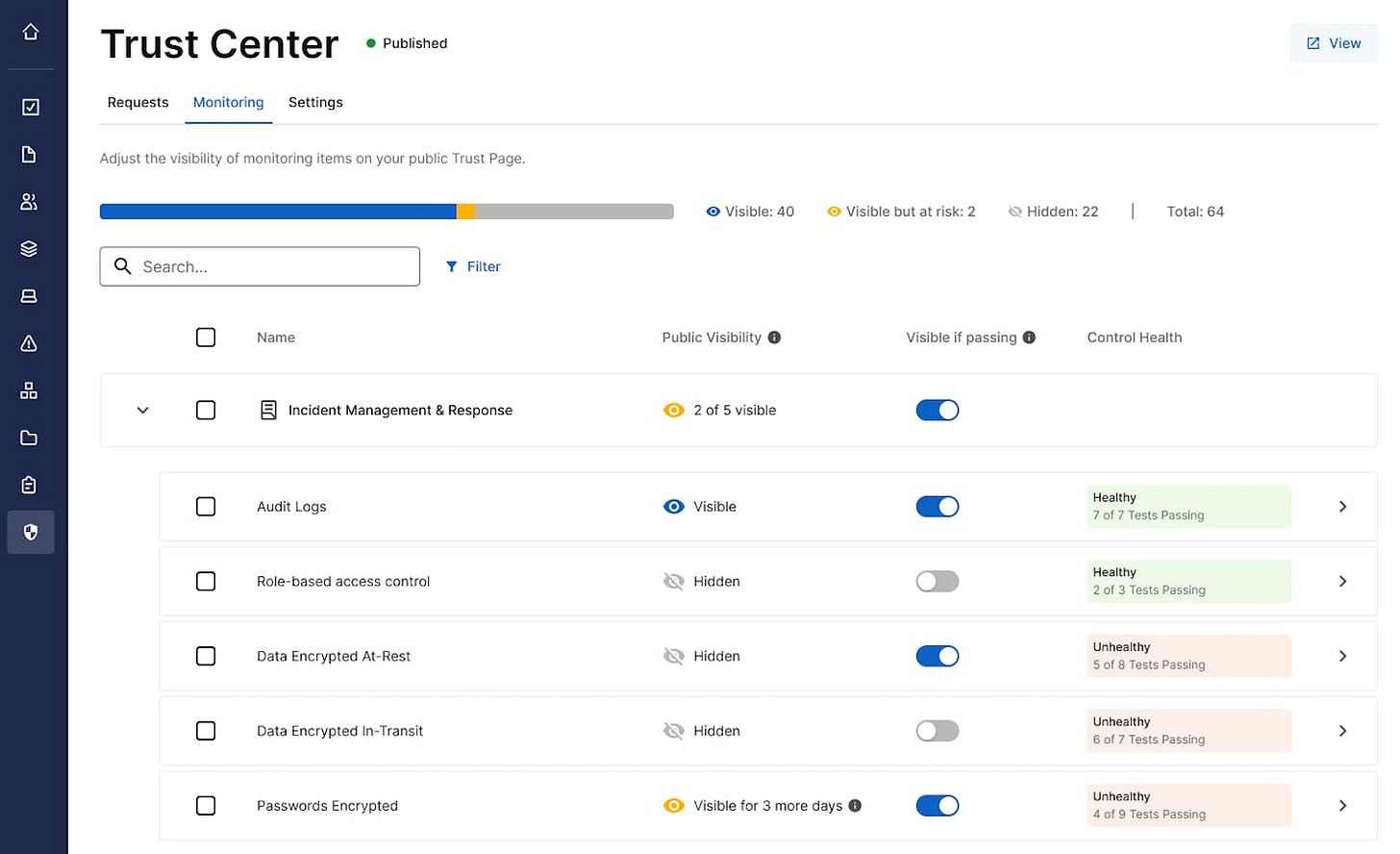Viewport: 1400px width, 854px height.
Task: Click the Audit Logs health status badge
Action: (x=1188, y=507)
